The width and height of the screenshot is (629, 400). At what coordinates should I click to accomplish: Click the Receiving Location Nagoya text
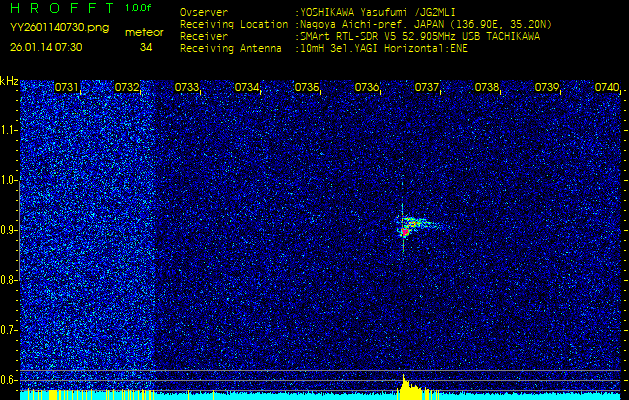point(400,24)
